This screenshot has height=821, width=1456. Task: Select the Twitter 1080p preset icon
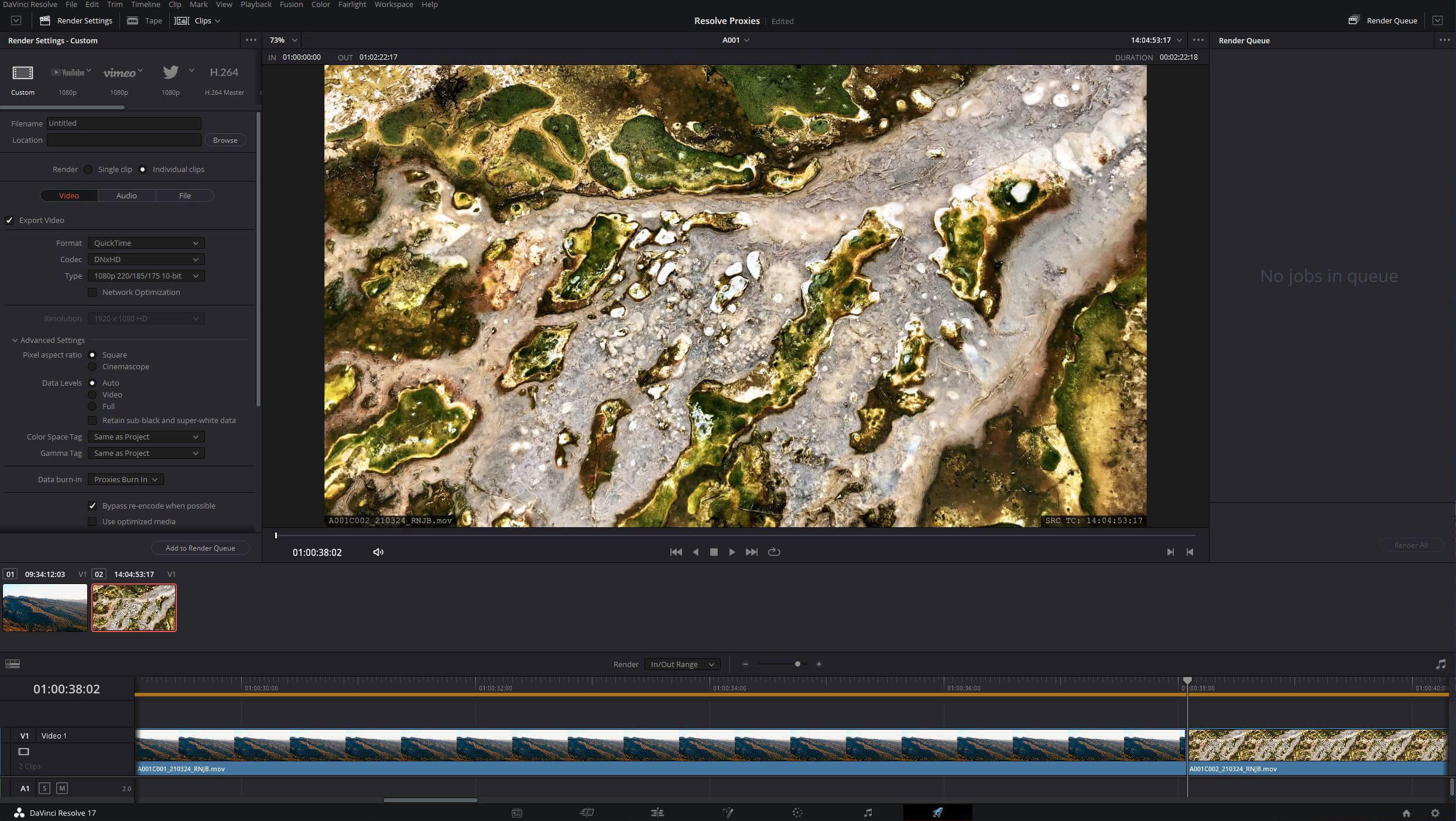pyautogui.click(x=171, y=73)
